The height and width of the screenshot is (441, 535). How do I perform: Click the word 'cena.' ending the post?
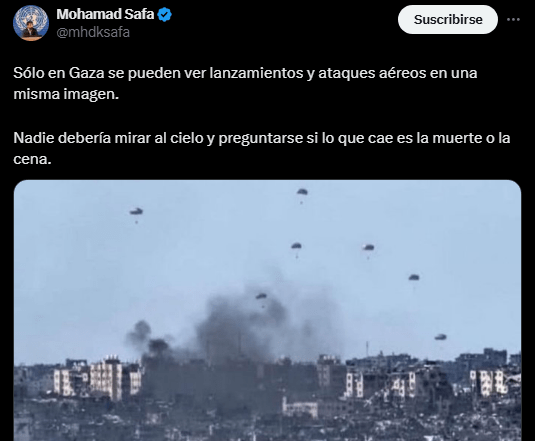click(x=32, y=159)
